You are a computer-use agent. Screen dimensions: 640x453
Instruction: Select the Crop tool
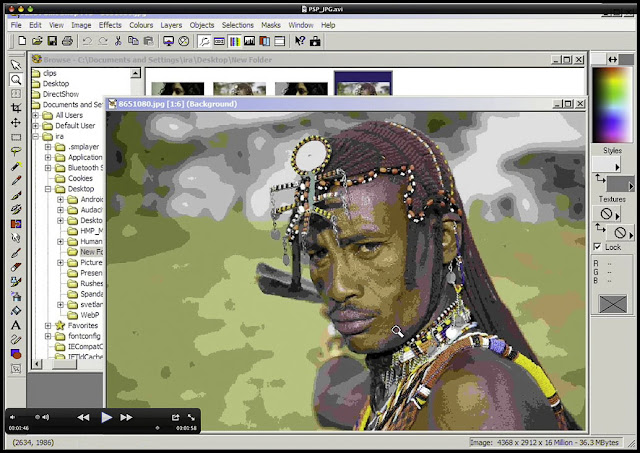tap(16, 108)
